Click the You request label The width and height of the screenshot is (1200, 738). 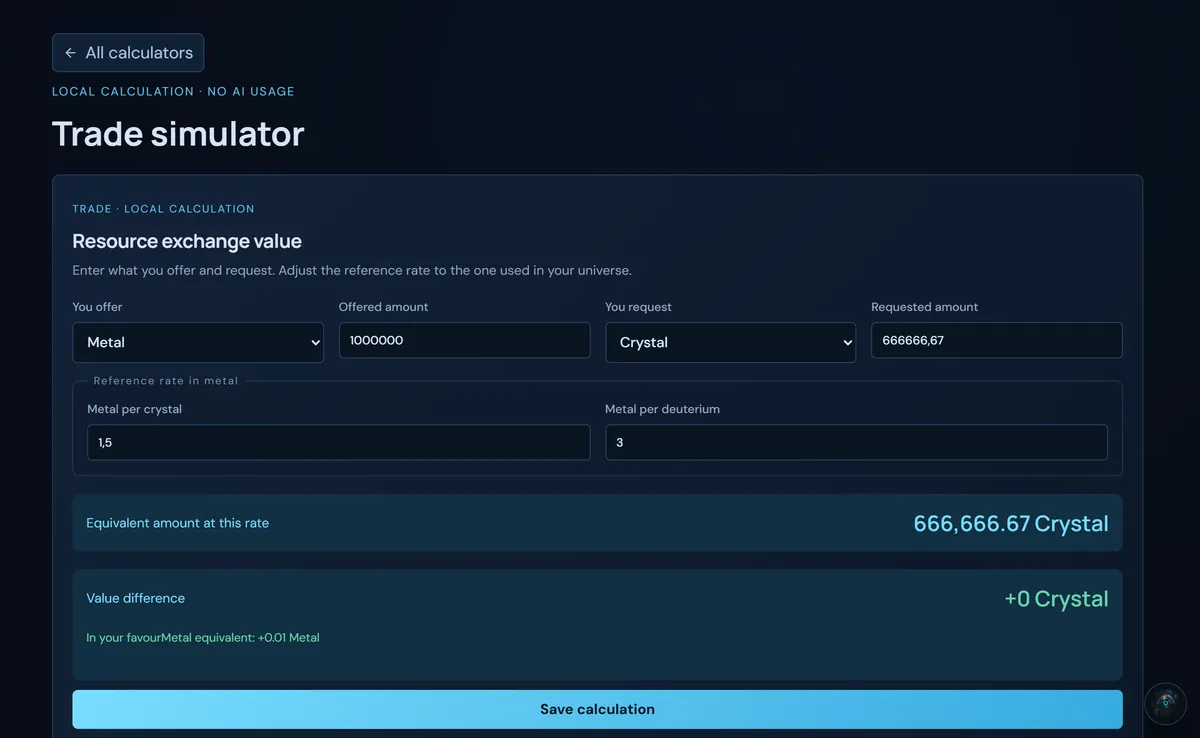pyautogui.click(x=639, y=307)
